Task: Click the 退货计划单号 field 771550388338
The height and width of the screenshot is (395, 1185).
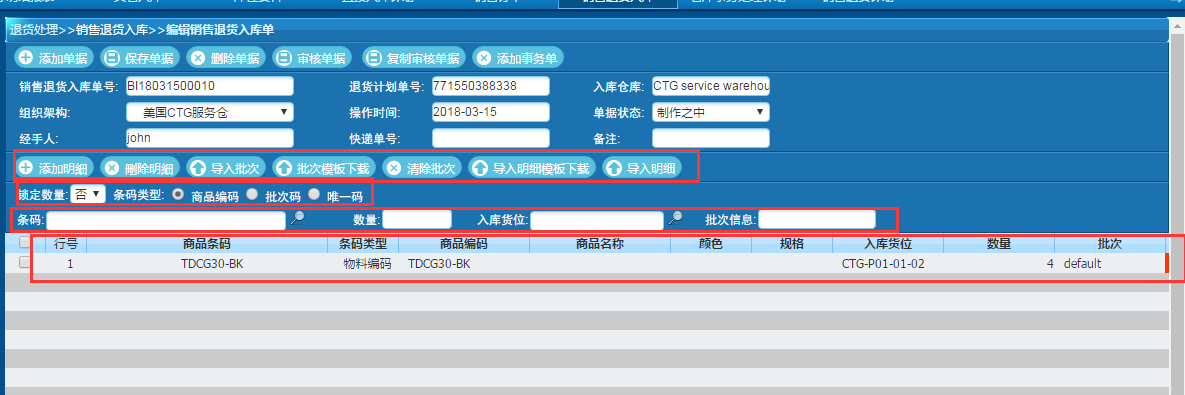Action: [x=490, y=86]
